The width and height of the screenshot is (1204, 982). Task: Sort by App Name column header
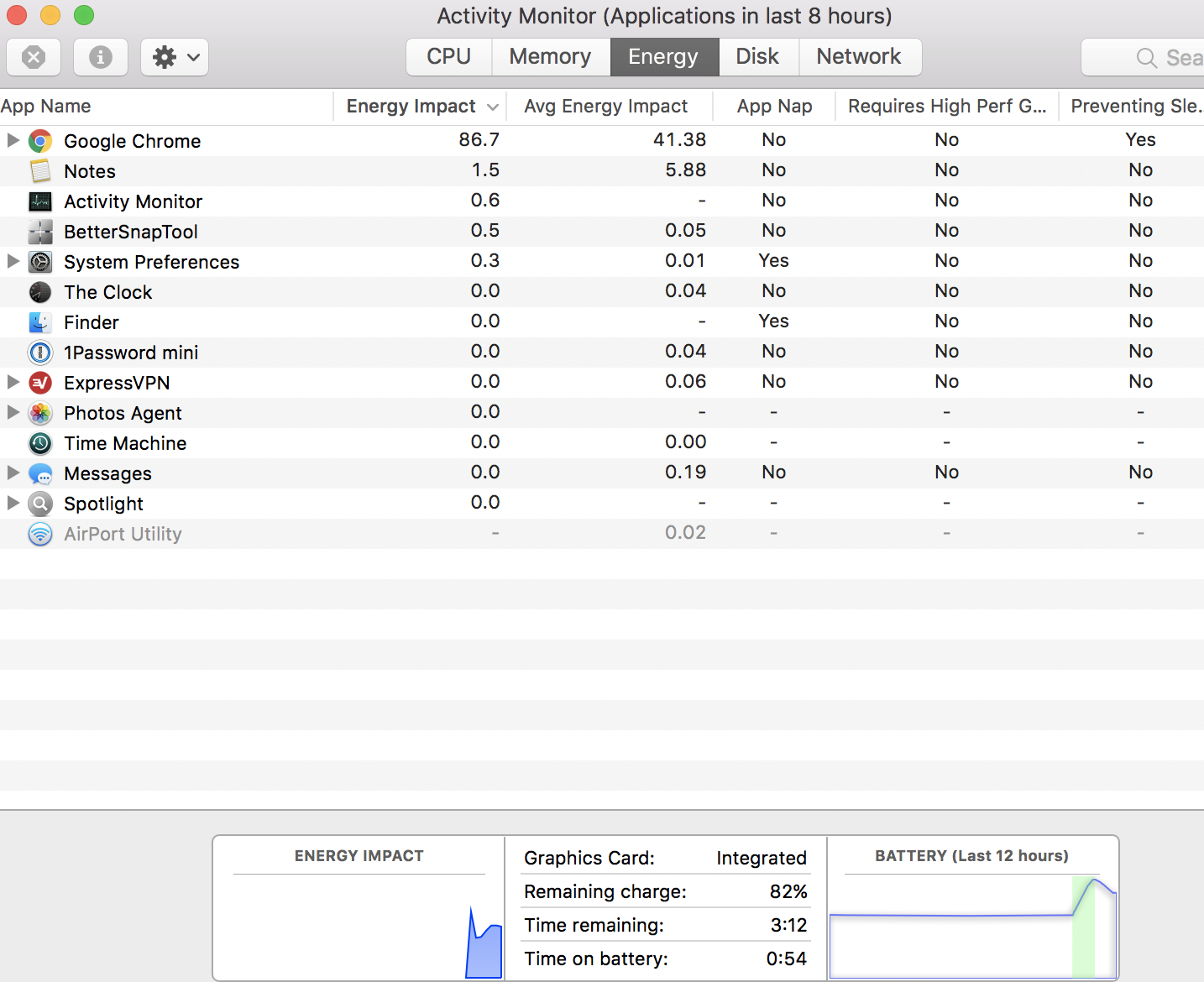[166, 107]
